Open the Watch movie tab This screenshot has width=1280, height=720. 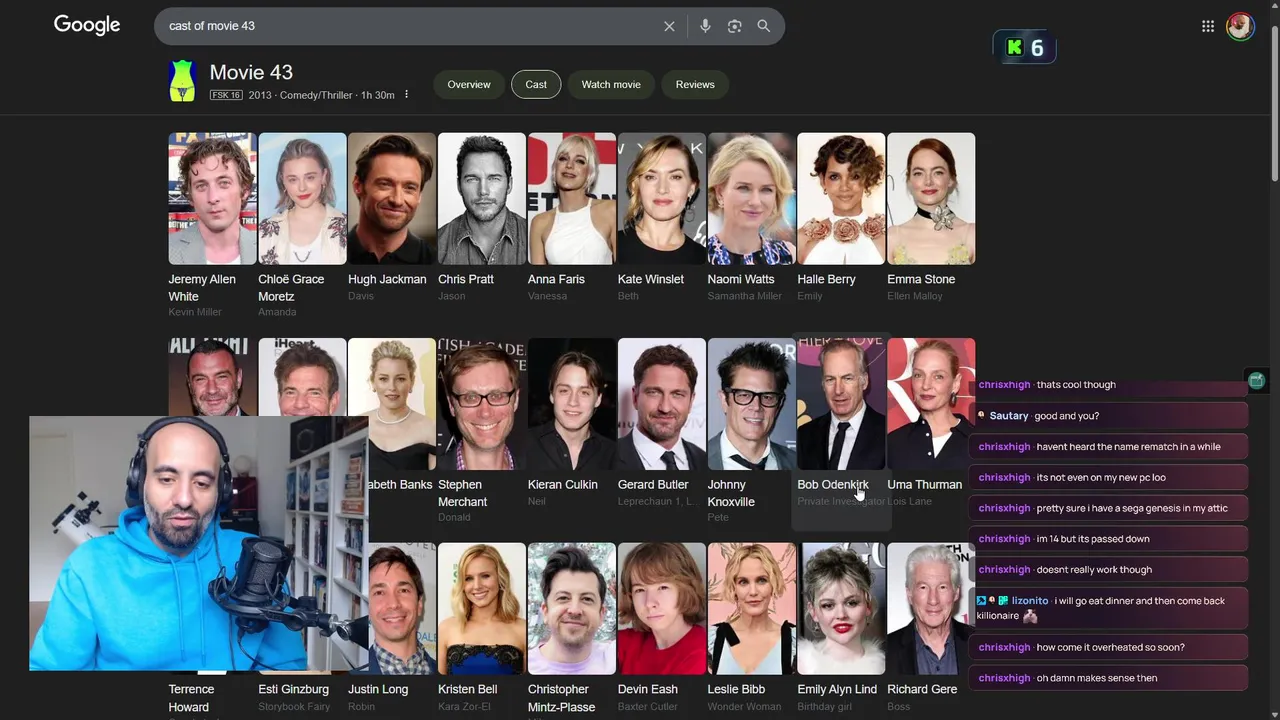(611, 85)
